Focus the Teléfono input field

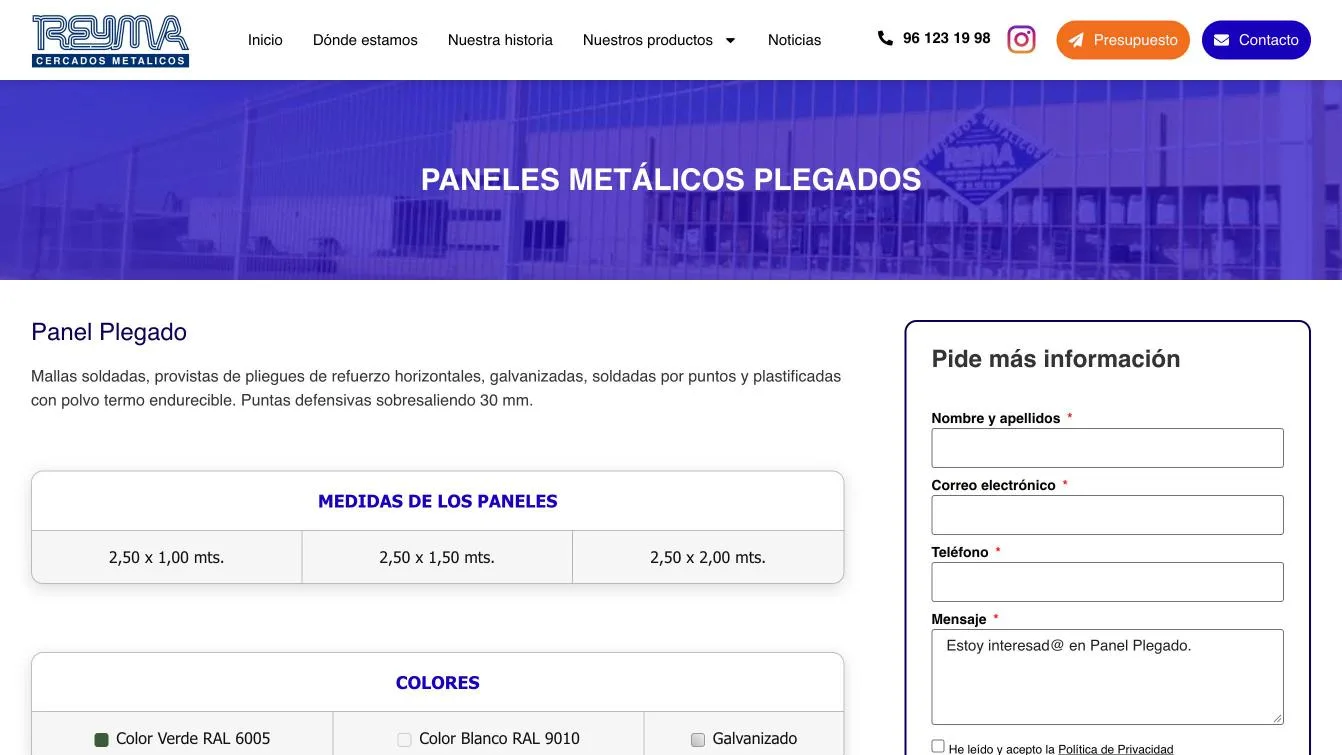1107,582
